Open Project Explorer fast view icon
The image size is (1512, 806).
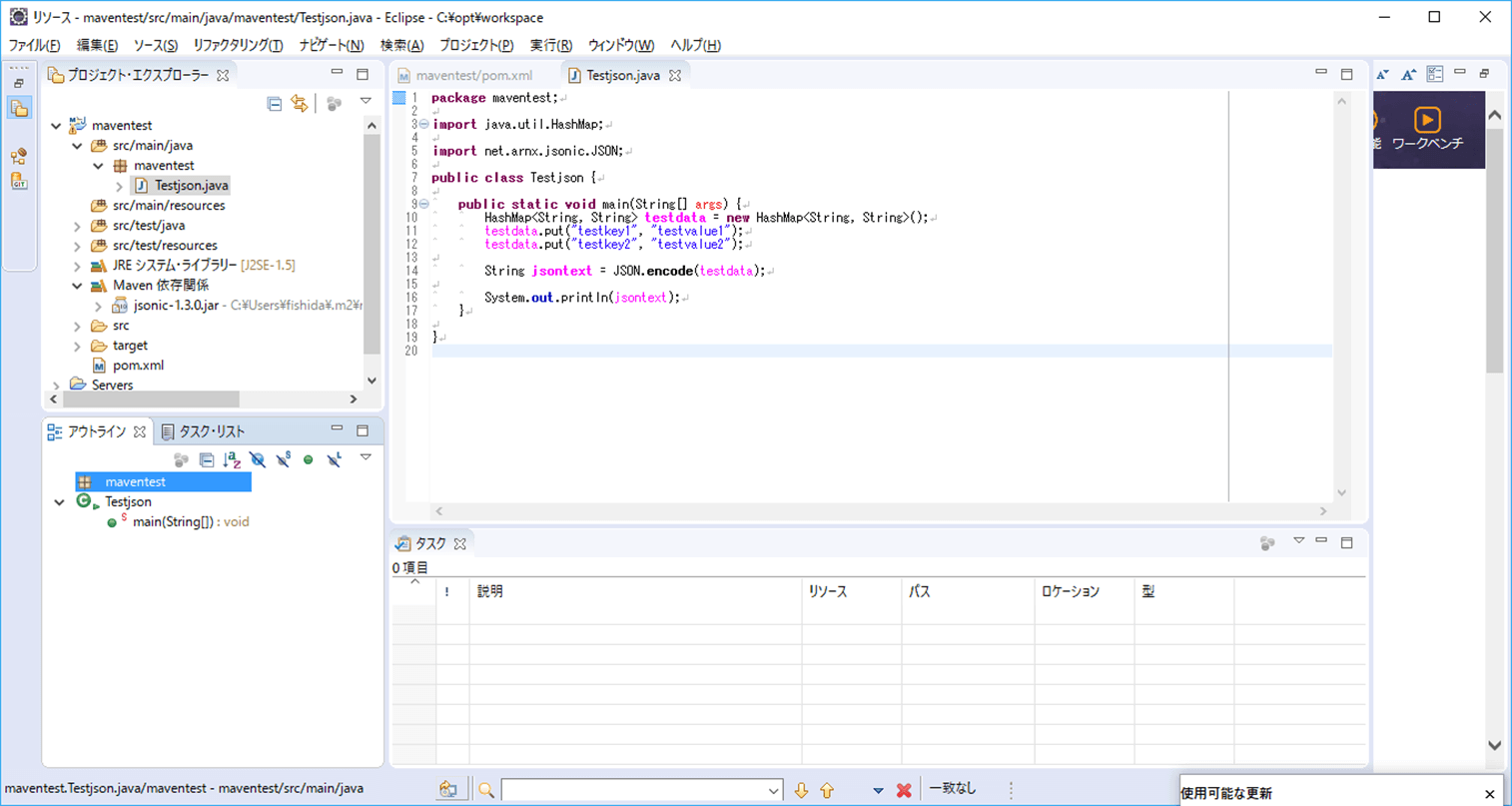tap(19, 108)
